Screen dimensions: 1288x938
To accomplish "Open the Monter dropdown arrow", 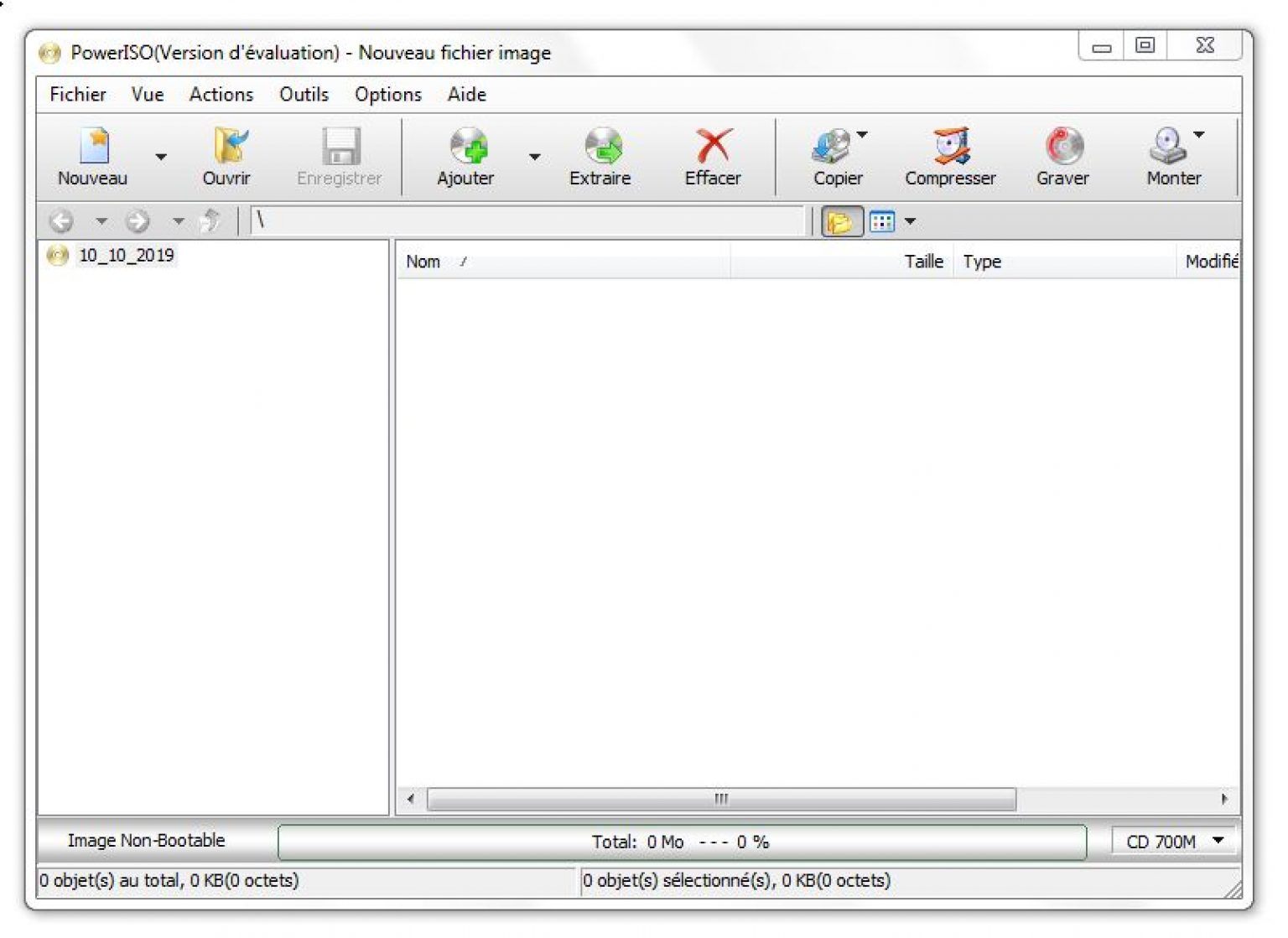I will click(x=1199, y=135).
